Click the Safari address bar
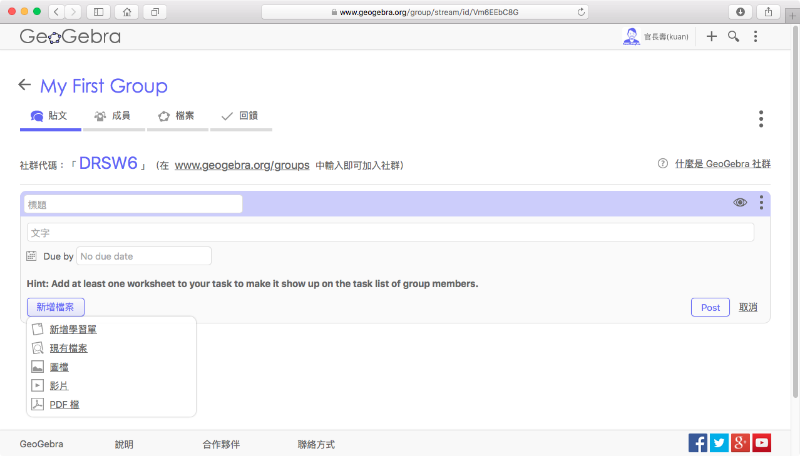This screenshot has height=456, width=800. 424,12
